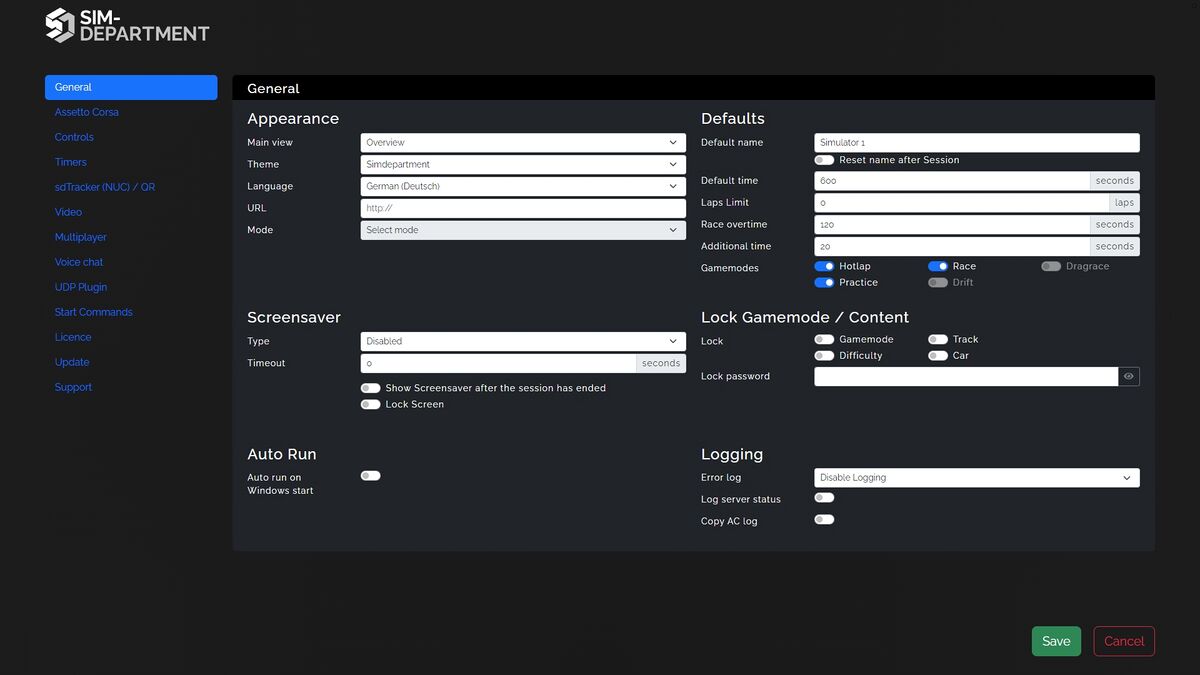Select the General sidebar tab

131,87
